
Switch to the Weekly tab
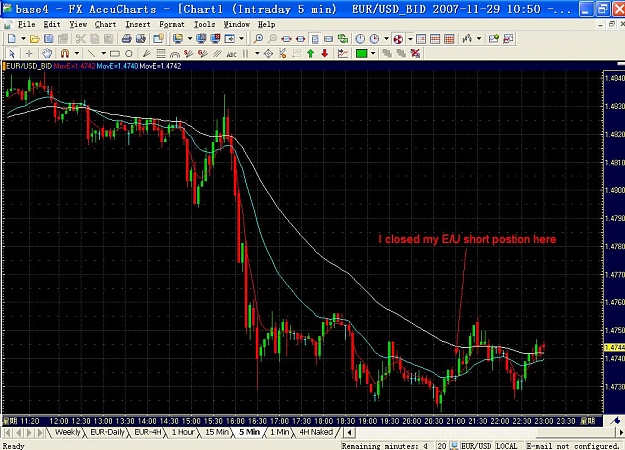click(x=67, y=432)
